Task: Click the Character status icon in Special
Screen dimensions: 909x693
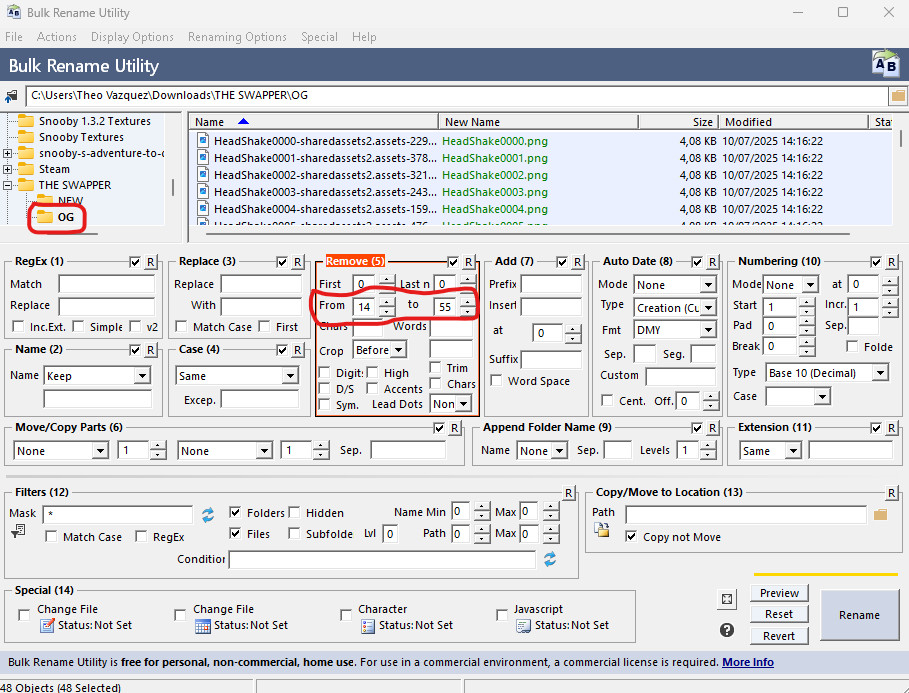Action: click(367, 626)
